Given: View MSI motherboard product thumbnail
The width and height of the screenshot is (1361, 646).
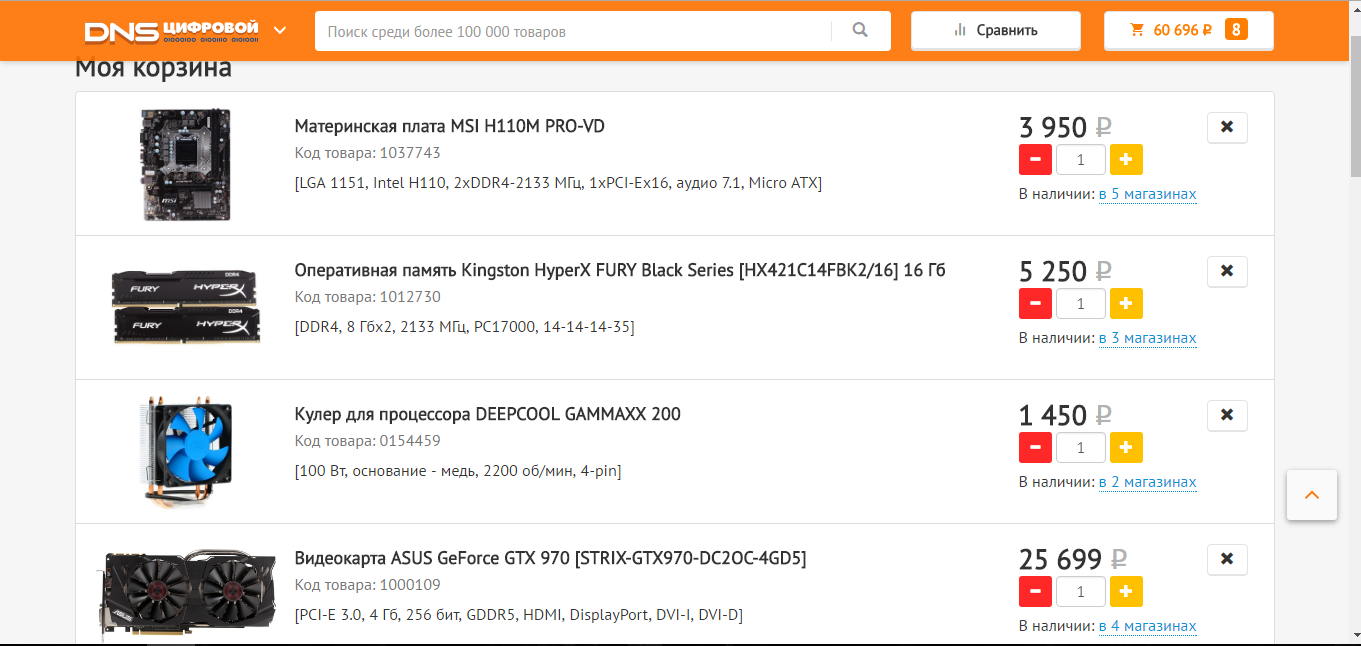Looking at the screenshot, I should tap(186, 164).
